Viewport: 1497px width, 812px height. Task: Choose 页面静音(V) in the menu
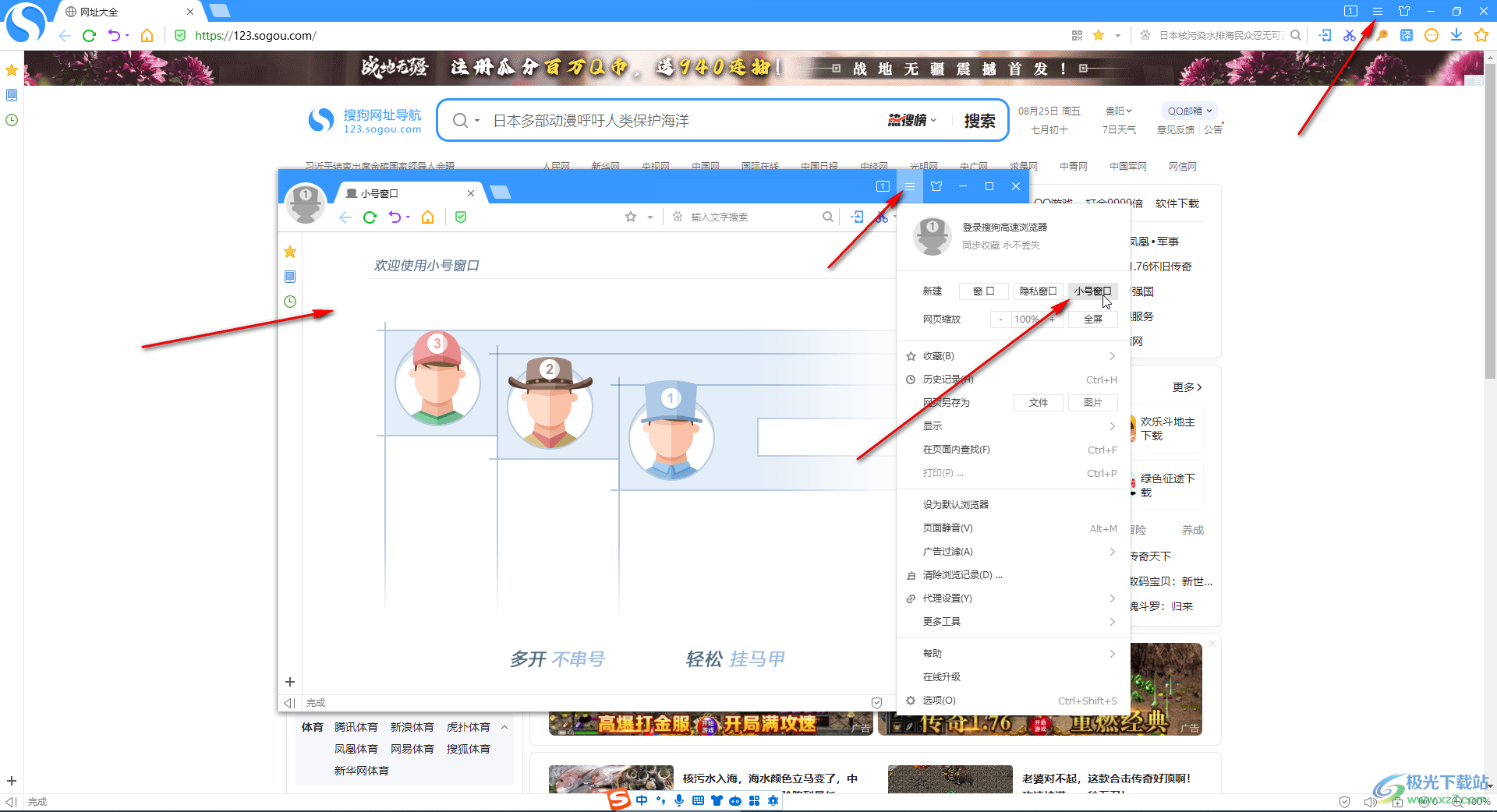pos(1014,528)
